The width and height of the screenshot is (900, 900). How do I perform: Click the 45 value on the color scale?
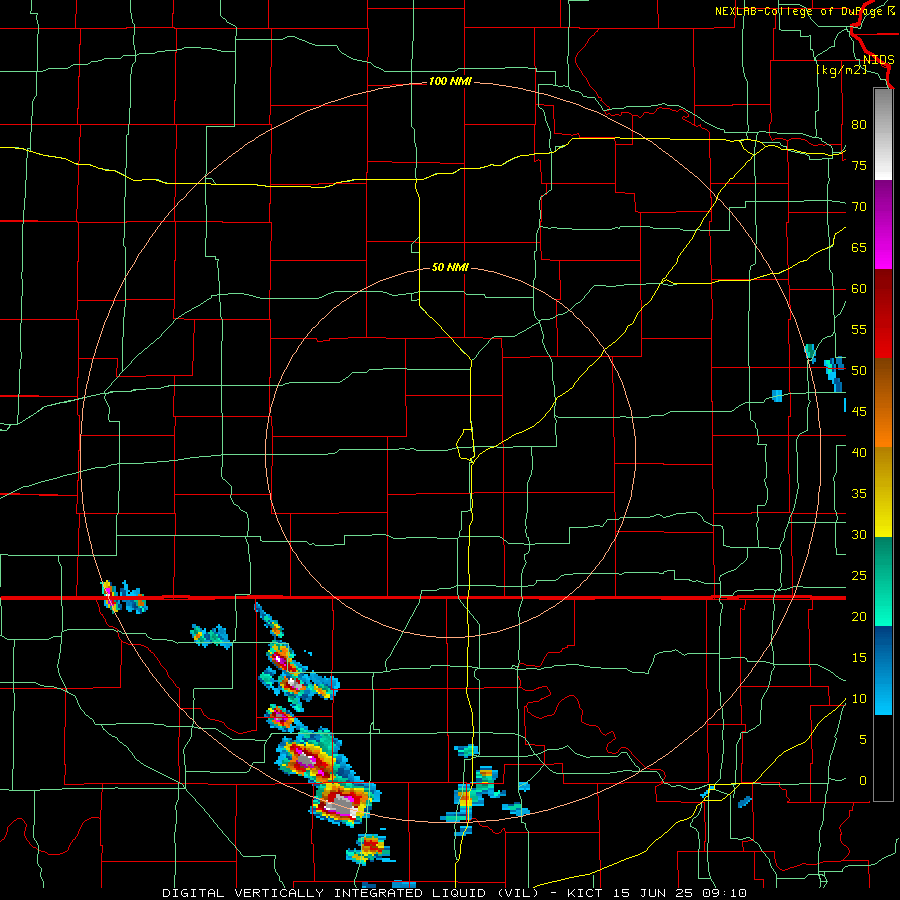859,412
